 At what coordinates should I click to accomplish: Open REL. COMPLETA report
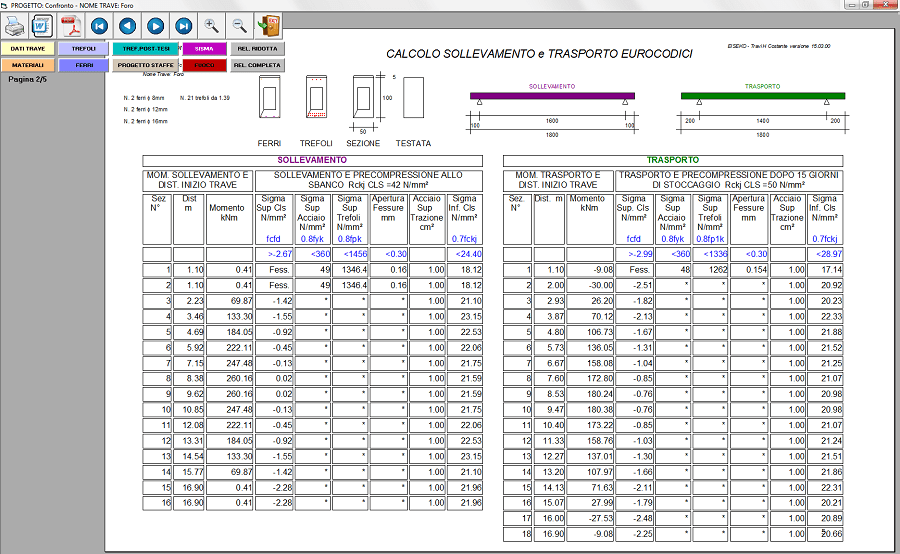[257, 65]
